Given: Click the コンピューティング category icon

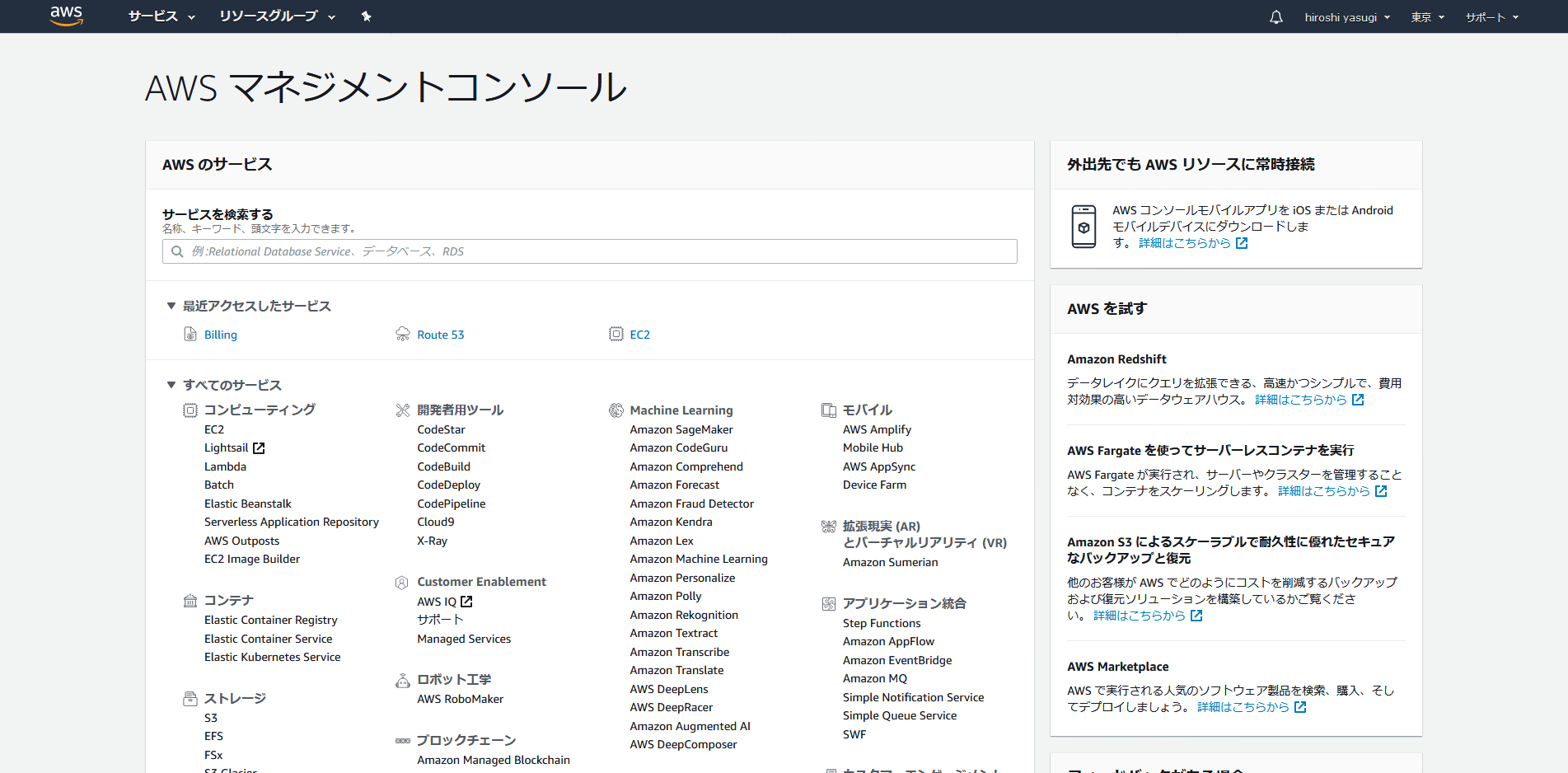Looking at the screenshot, I should (190, 410).
